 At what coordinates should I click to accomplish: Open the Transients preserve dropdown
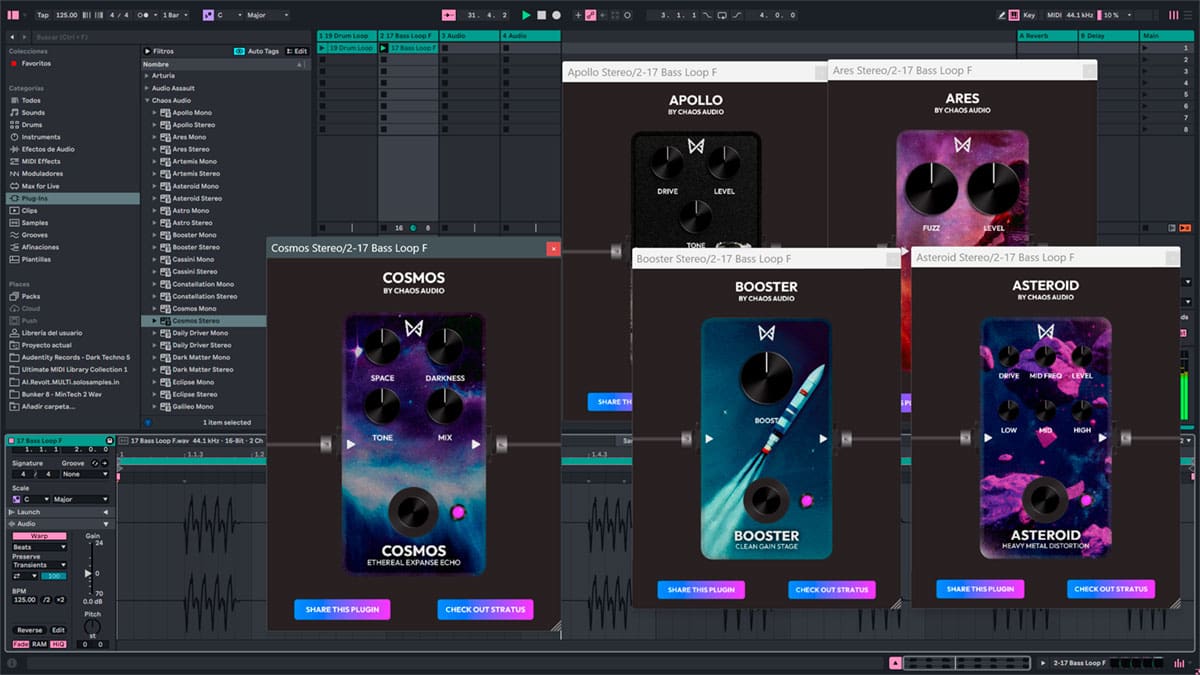(39, 565)
